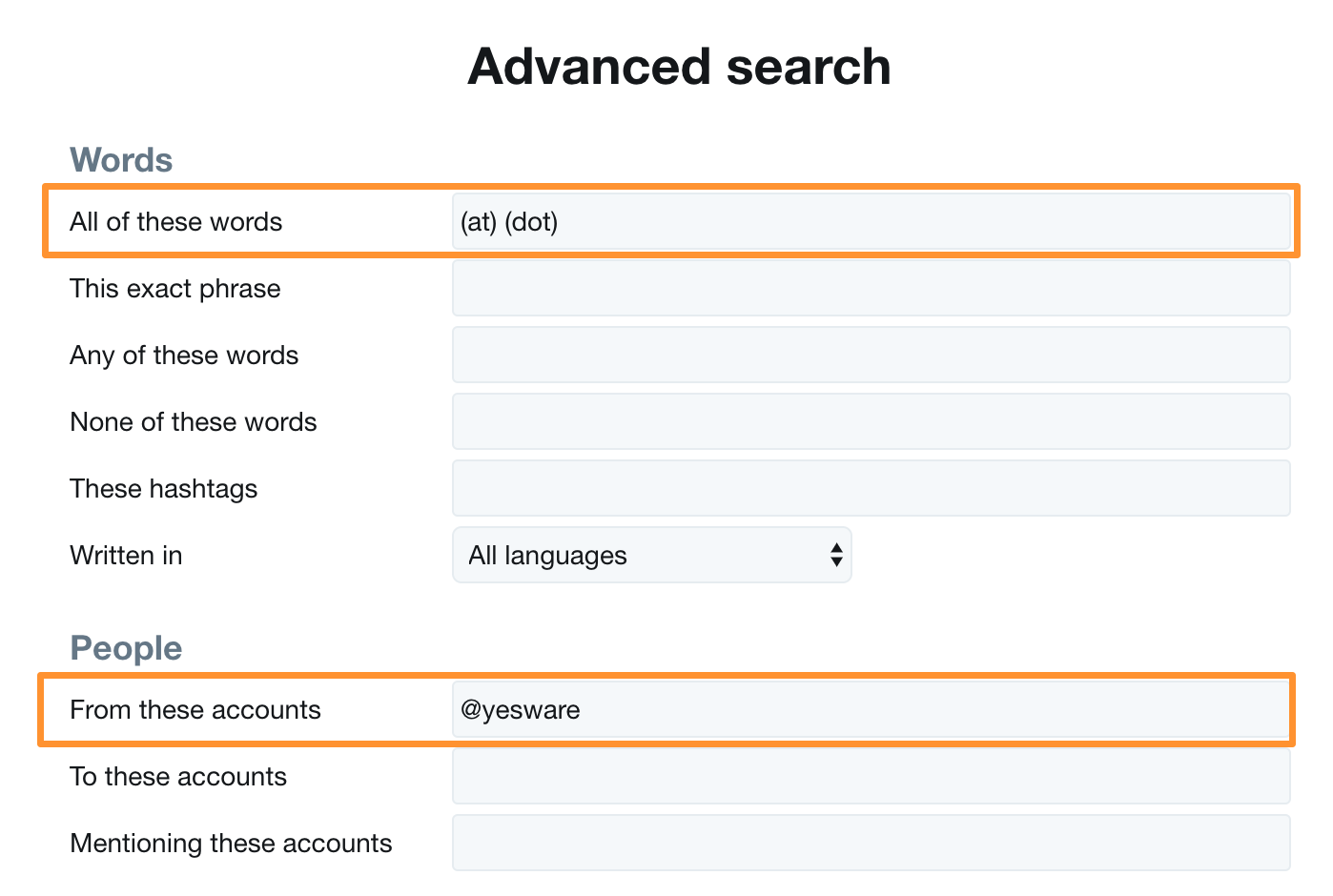Click the 'People' section heading
This screenshot has height=896, width=1333.
pyautogui.click(x=126, y=648)
